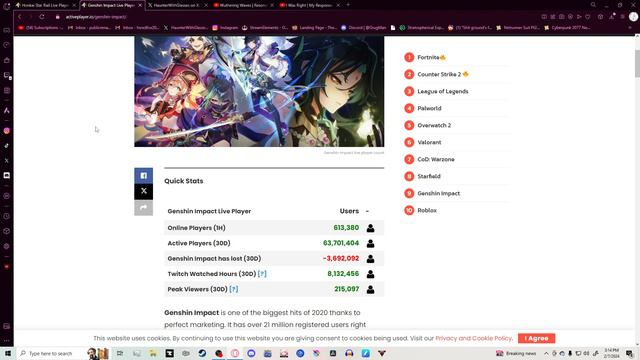This screenshot has height=360, width=640.
Task: Open the Counter Strike 2 link
Action: point(439,74)
